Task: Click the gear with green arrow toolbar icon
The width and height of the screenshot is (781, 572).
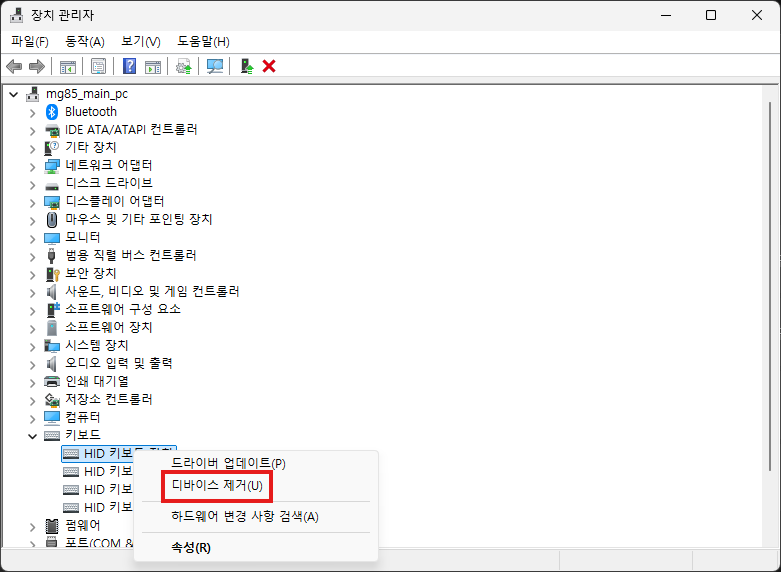Action: [x=184, y=66]
